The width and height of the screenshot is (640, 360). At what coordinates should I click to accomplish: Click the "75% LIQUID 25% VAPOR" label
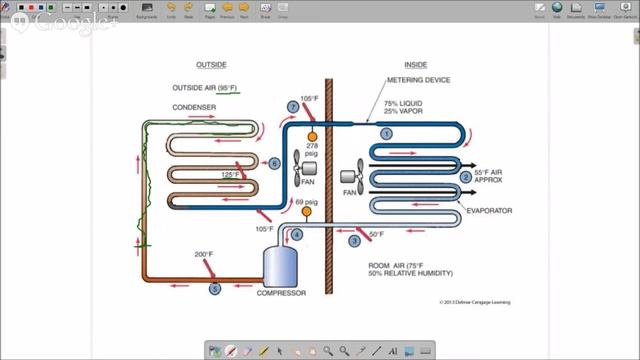403,107
